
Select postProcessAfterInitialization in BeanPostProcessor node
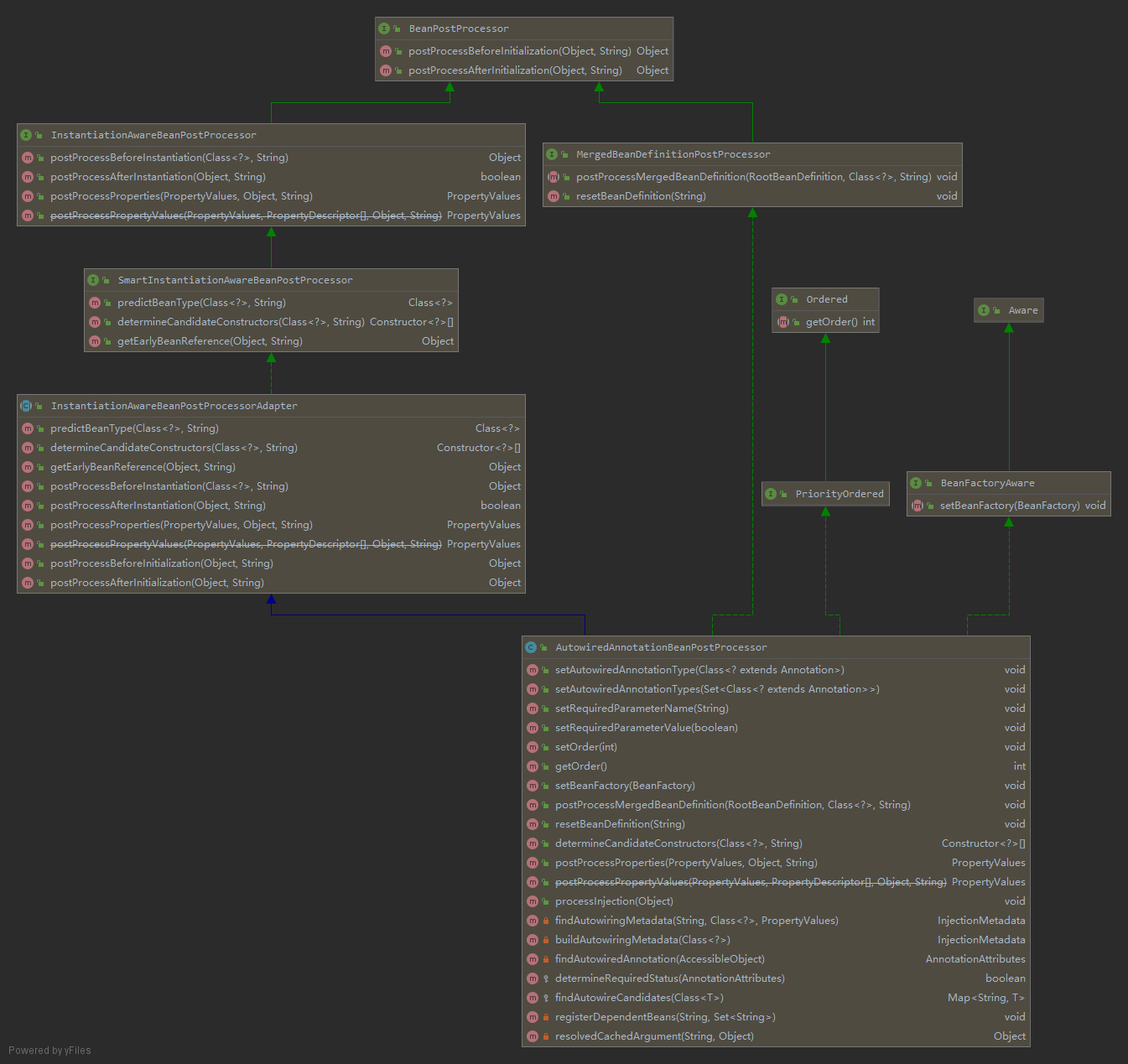(x=515, y=70)
